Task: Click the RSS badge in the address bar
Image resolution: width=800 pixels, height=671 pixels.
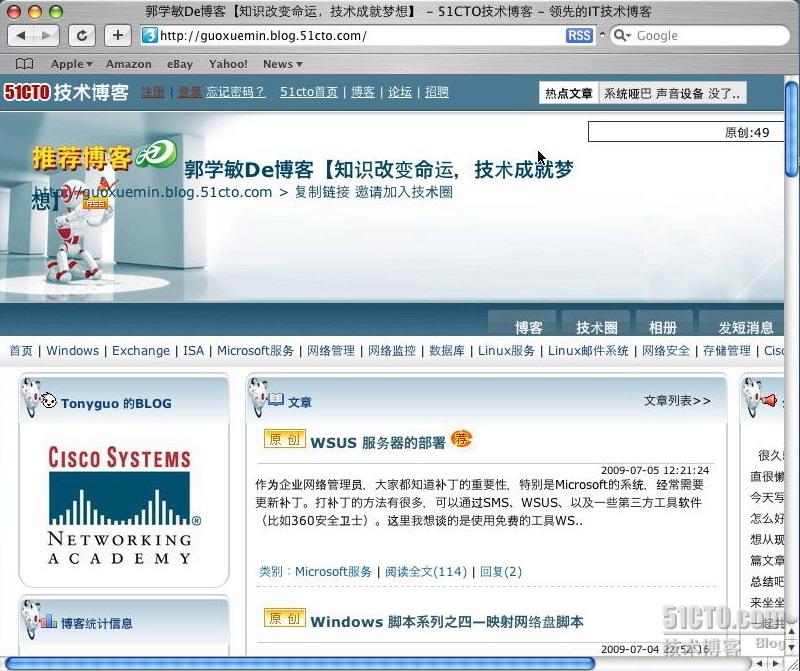Action: pos(579,35)
